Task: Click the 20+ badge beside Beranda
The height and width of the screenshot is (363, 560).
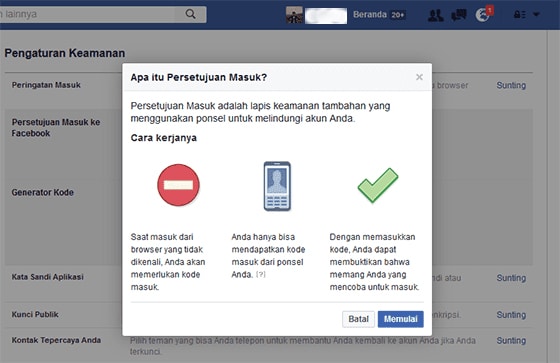Action: tap(398, 15)
